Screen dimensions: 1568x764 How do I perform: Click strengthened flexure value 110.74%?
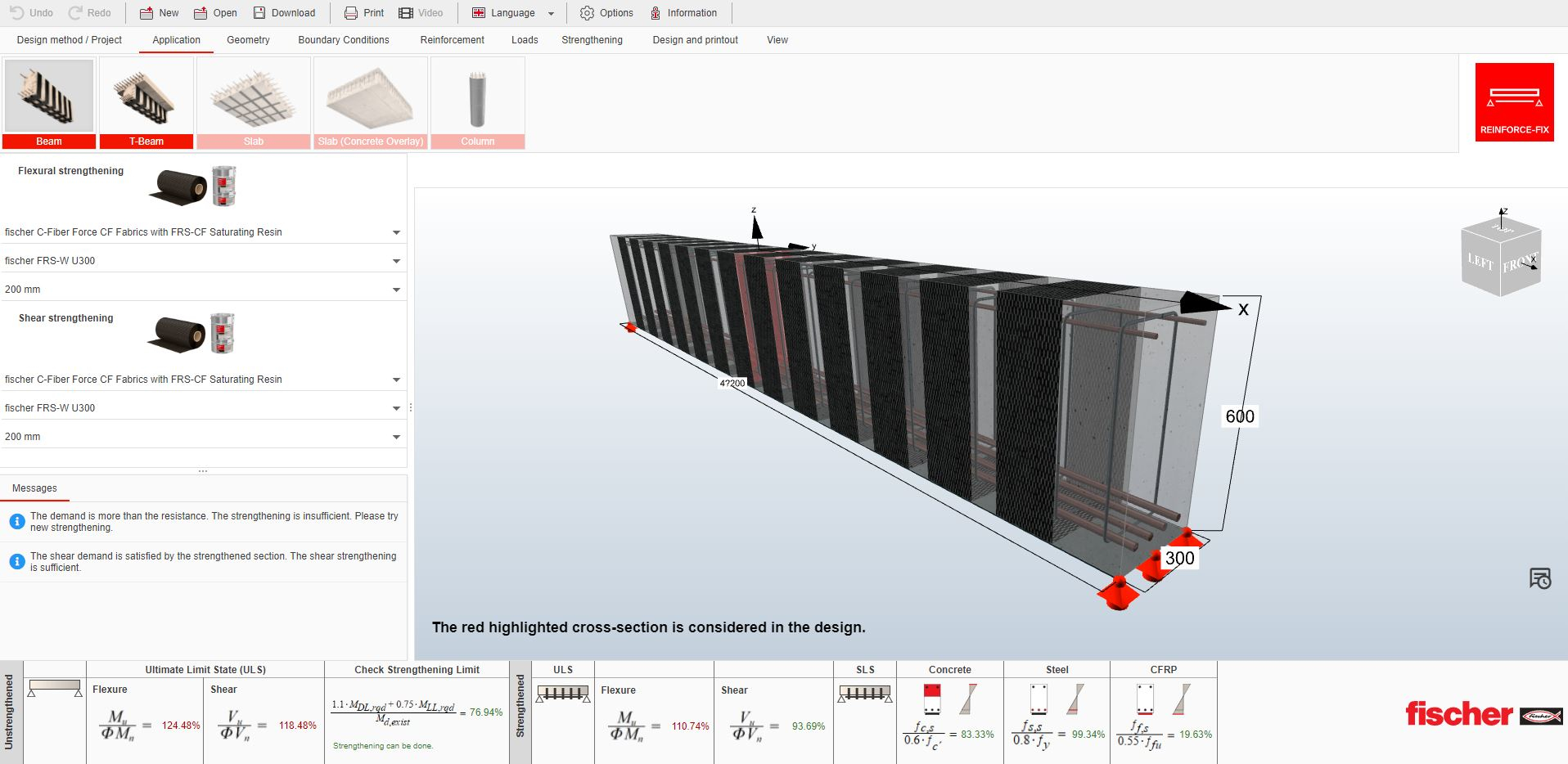(690, 726)
